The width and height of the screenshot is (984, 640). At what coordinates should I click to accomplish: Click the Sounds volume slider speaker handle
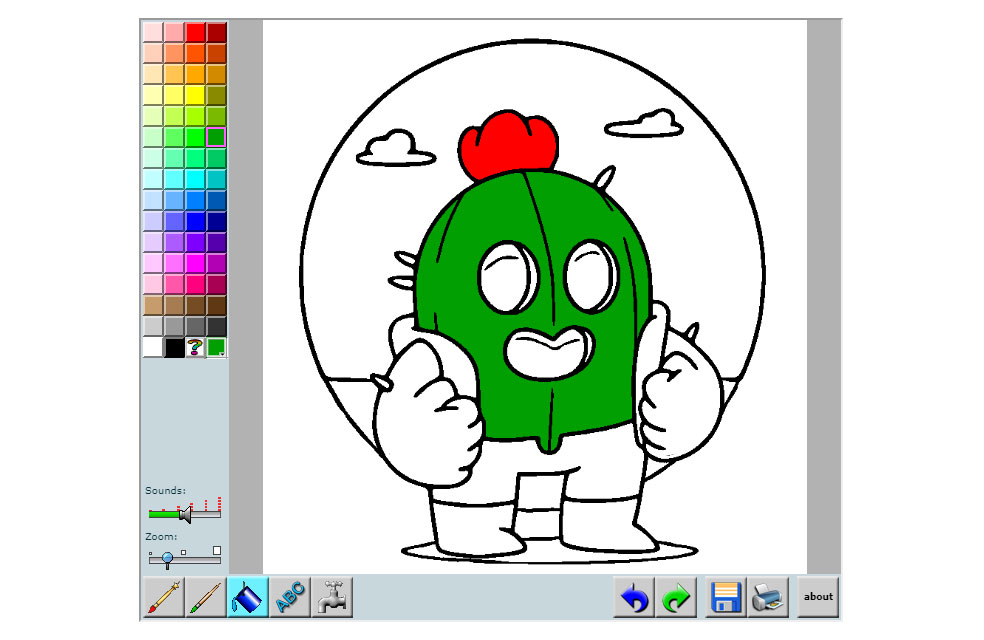point(185,515)
